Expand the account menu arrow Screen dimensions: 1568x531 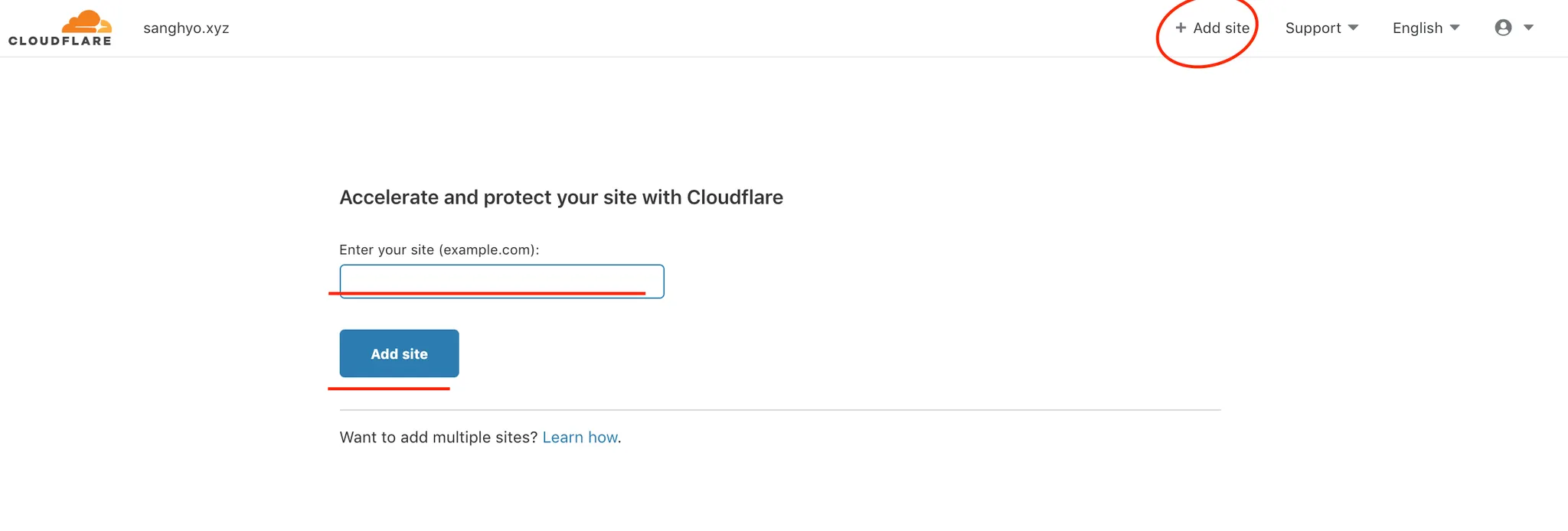pyautogui.click(x=1528, y=28)
